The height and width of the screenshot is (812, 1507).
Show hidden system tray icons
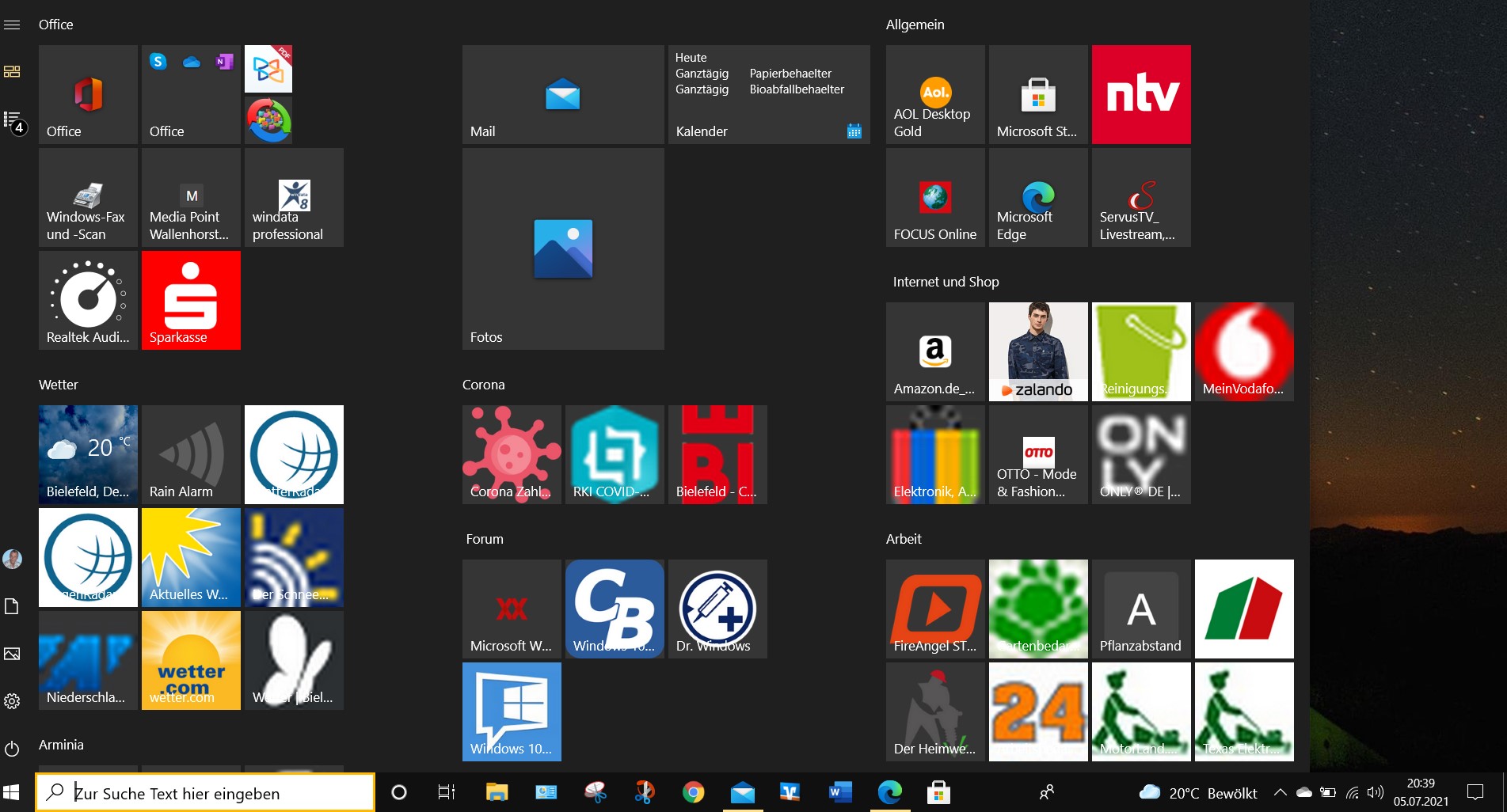(x=1280, y=792)
